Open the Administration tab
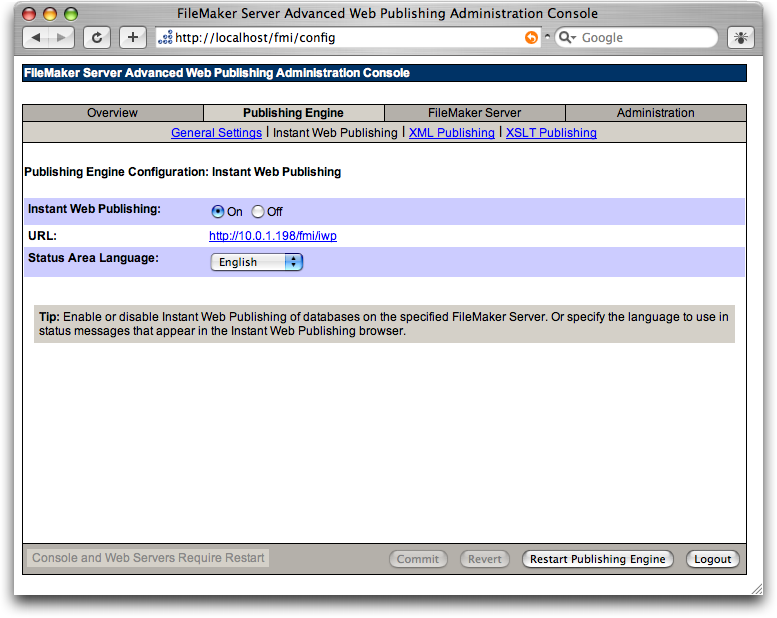 click(x=656, y=112)
